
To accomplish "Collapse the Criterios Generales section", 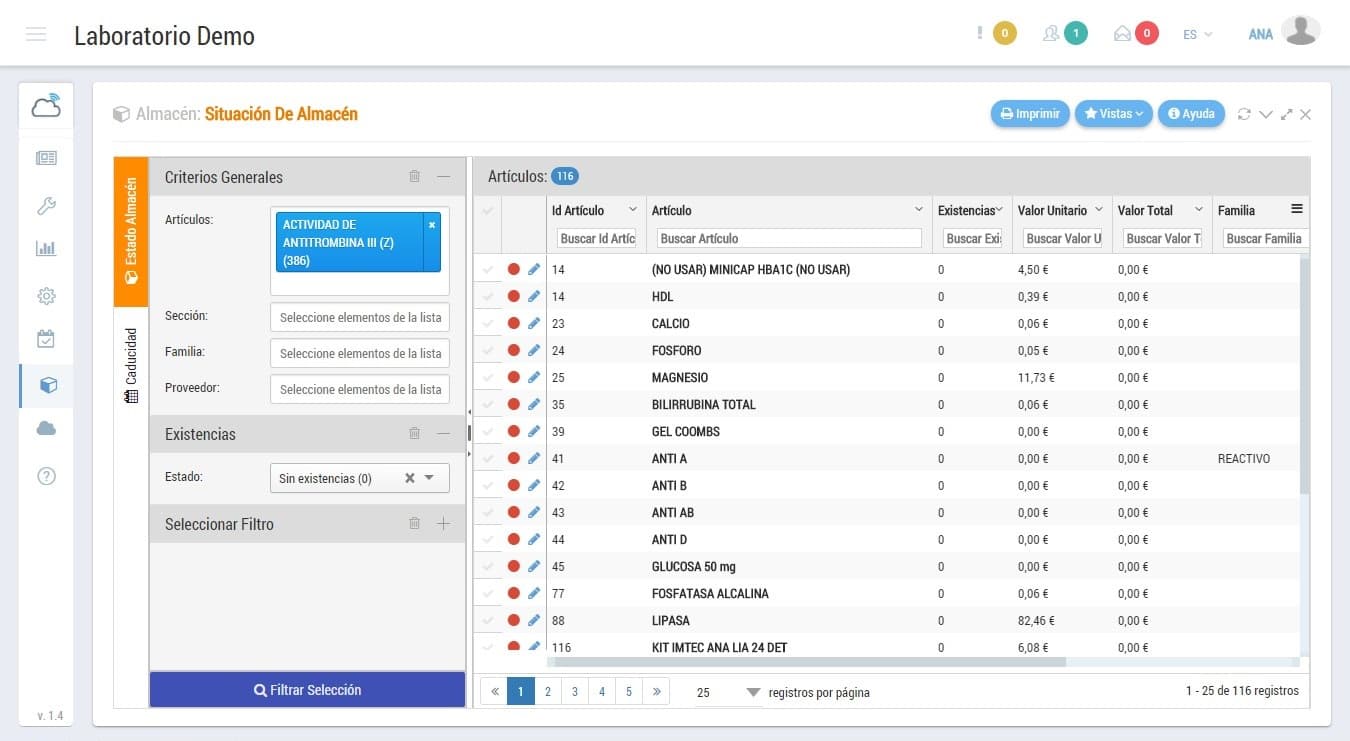I will point(444,176).
